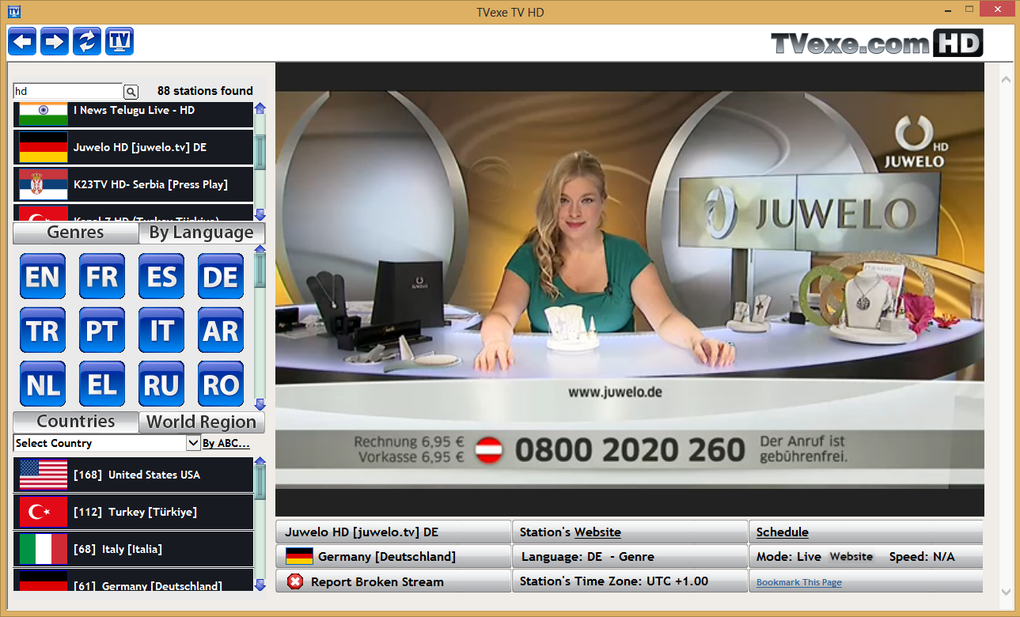Show stations in RU language
1020x617 pixels.
161,385
